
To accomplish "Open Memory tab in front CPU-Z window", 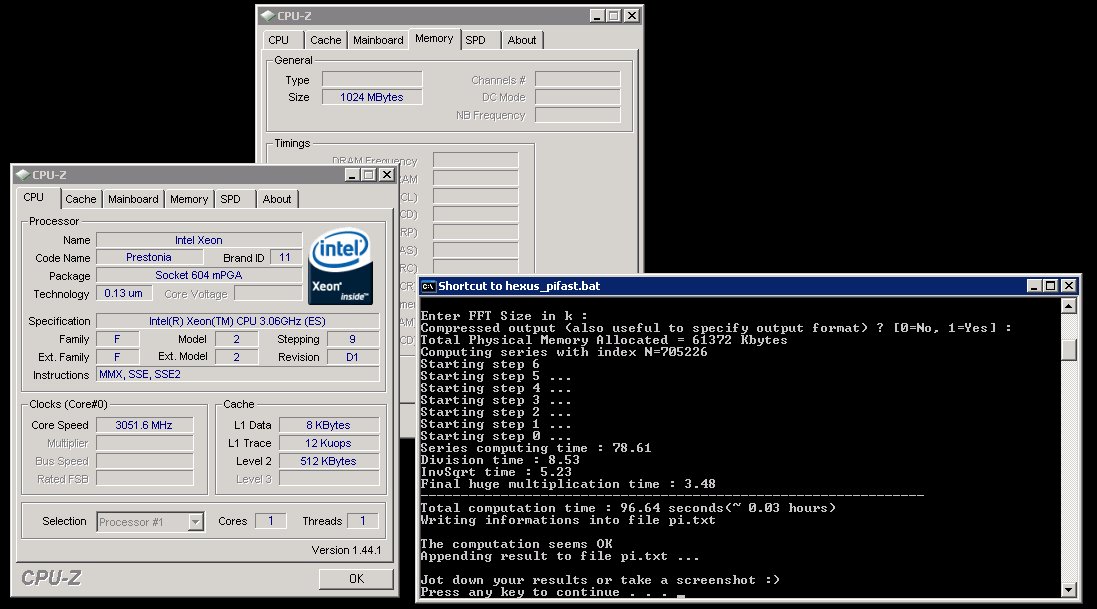I will pos(189,200).
